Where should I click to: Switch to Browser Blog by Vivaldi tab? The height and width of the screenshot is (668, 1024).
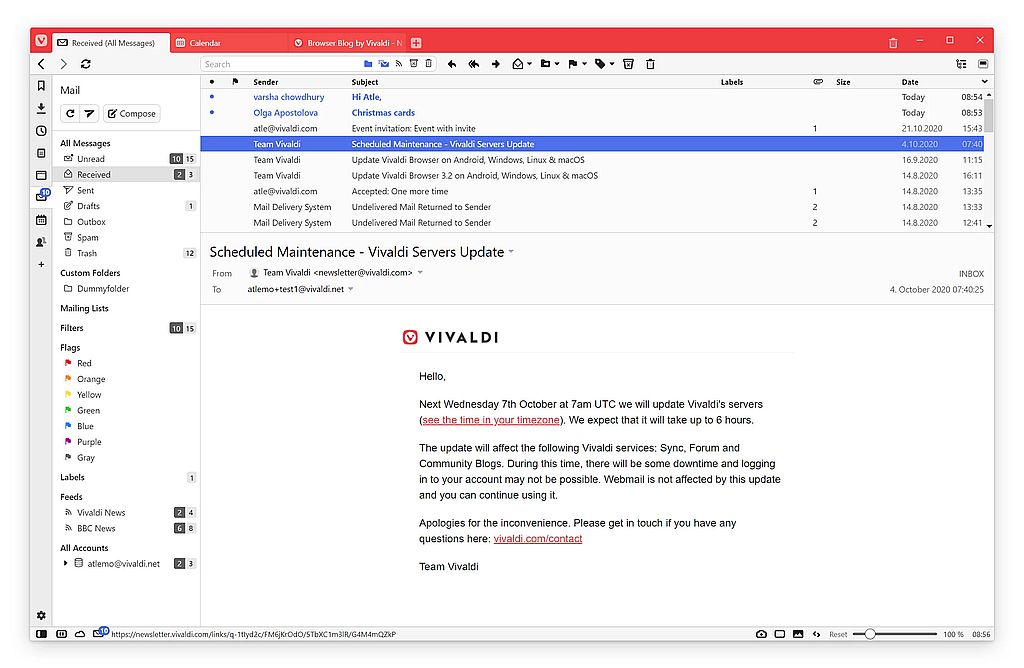pyautogui.click(x=347, y=43)
